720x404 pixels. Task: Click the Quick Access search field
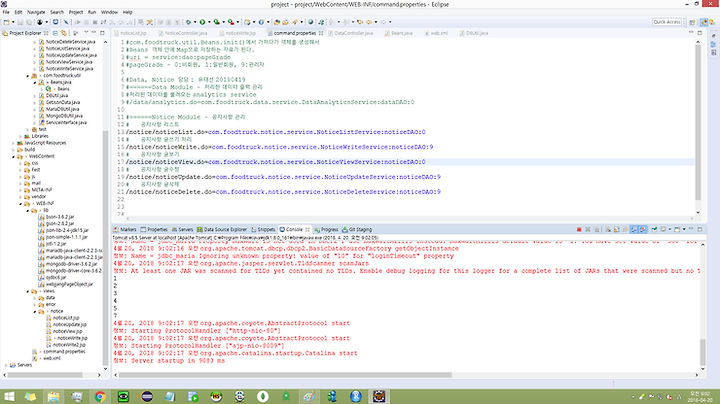coord(667,22)
